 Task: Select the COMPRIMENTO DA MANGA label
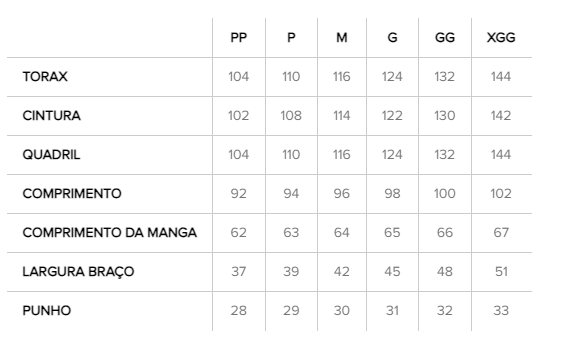tap(109, 232)
